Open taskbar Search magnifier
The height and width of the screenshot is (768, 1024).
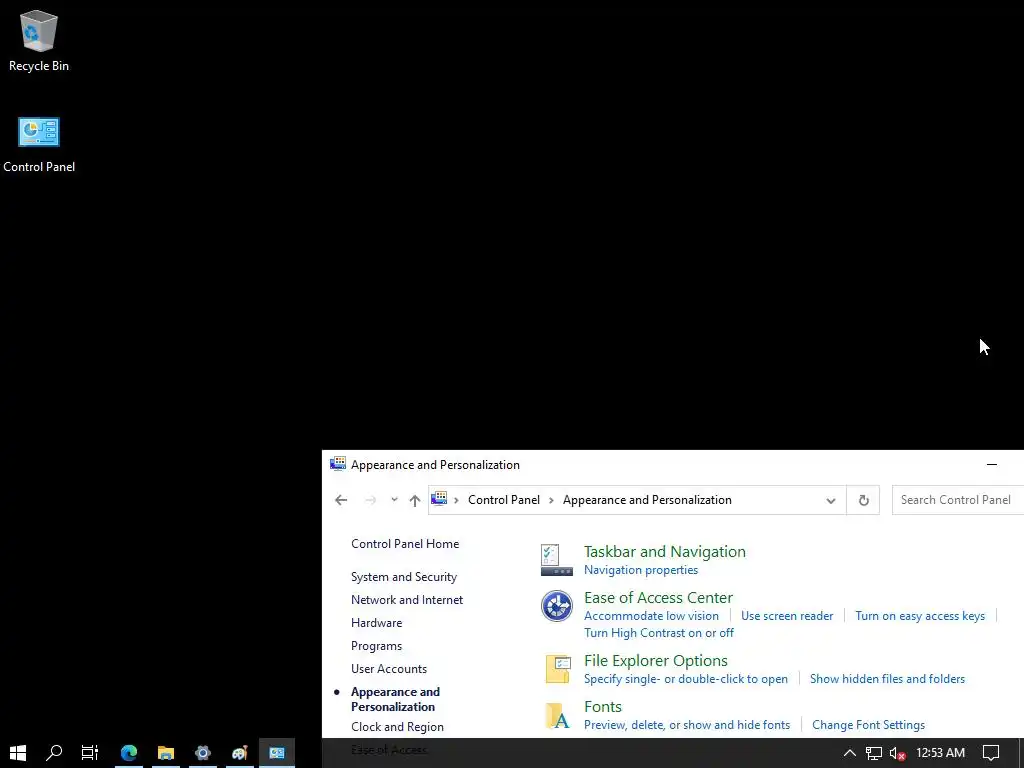point(54,753)
